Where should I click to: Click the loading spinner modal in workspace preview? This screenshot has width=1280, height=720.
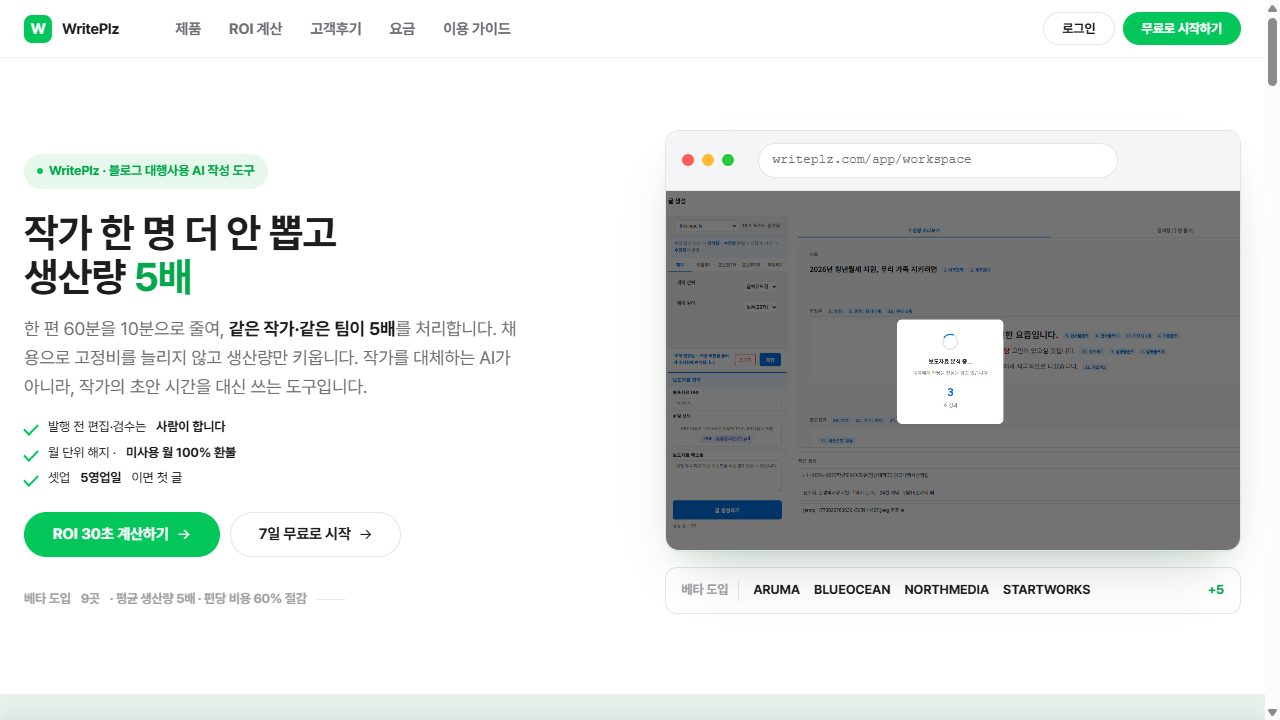pos(950,371)
